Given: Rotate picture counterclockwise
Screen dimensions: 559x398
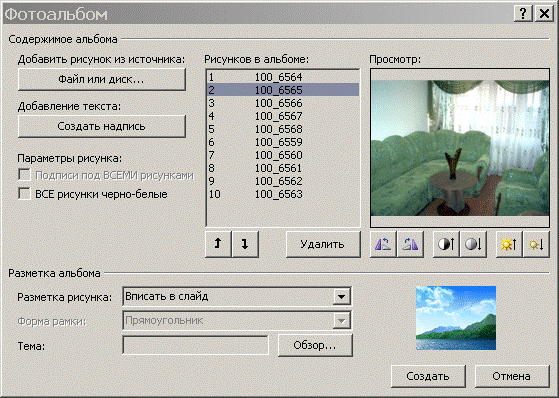Looking at the screenshot, I should pos(383,244).
